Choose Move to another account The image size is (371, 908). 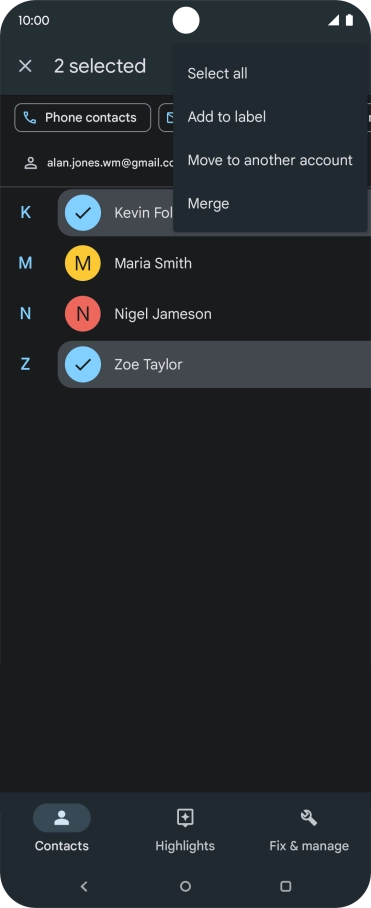270,160
